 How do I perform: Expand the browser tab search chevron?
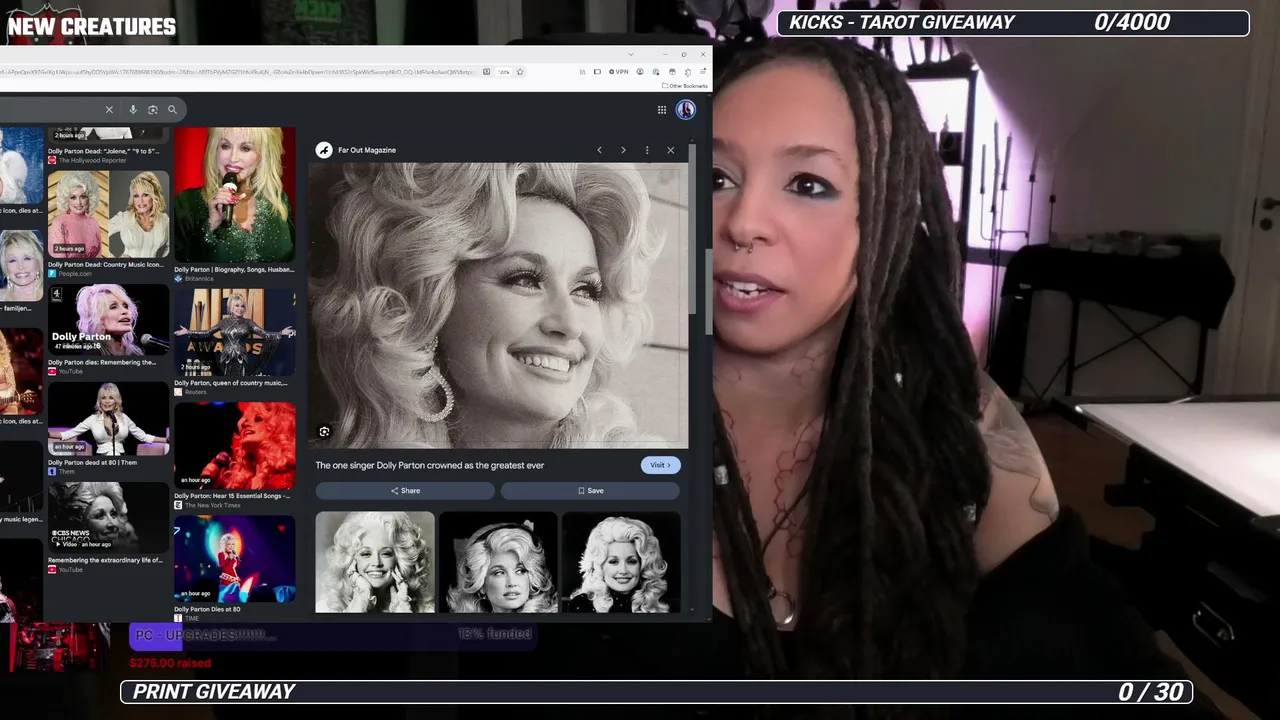(631, 54)
